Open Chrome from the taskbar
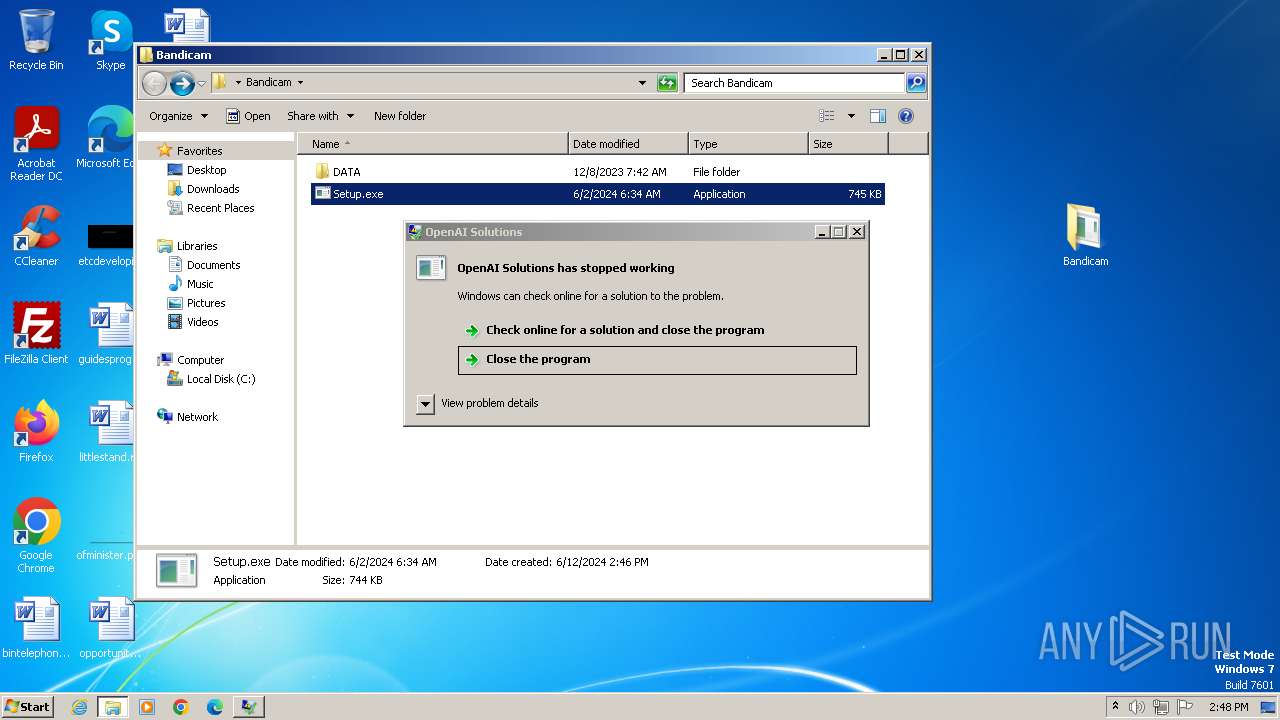The height and width of the screenshot is (720, 1280). [x=181, y=707]
